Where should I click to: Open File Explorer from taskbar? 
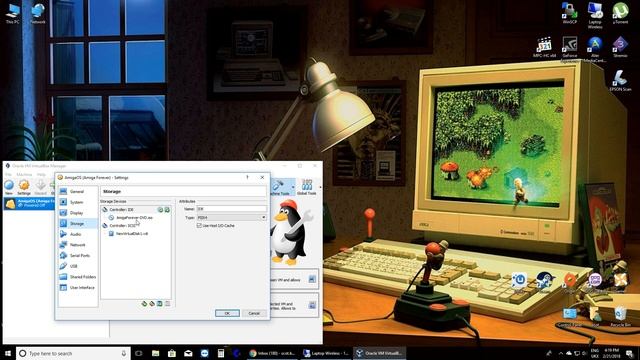click(156, 353)
